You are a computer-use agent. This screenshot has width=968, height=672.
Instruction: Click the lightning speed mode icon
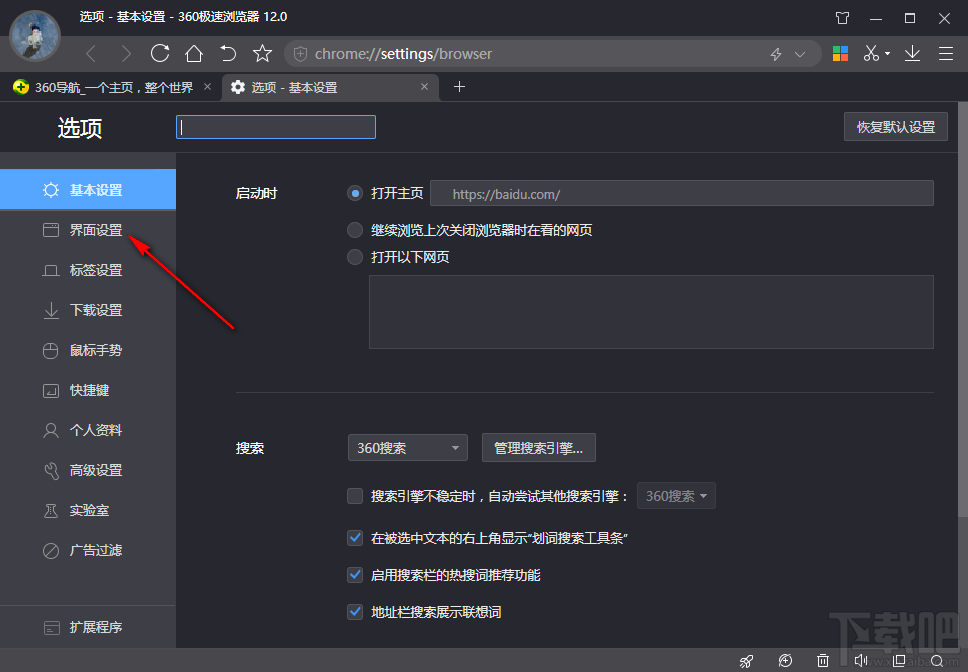pyautogui.click(x=776, y=54)
